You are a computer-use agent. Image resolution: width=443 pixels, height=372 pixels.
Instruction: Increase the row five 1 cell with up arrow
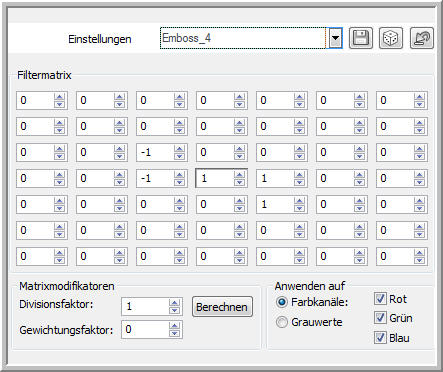(299, 201)
